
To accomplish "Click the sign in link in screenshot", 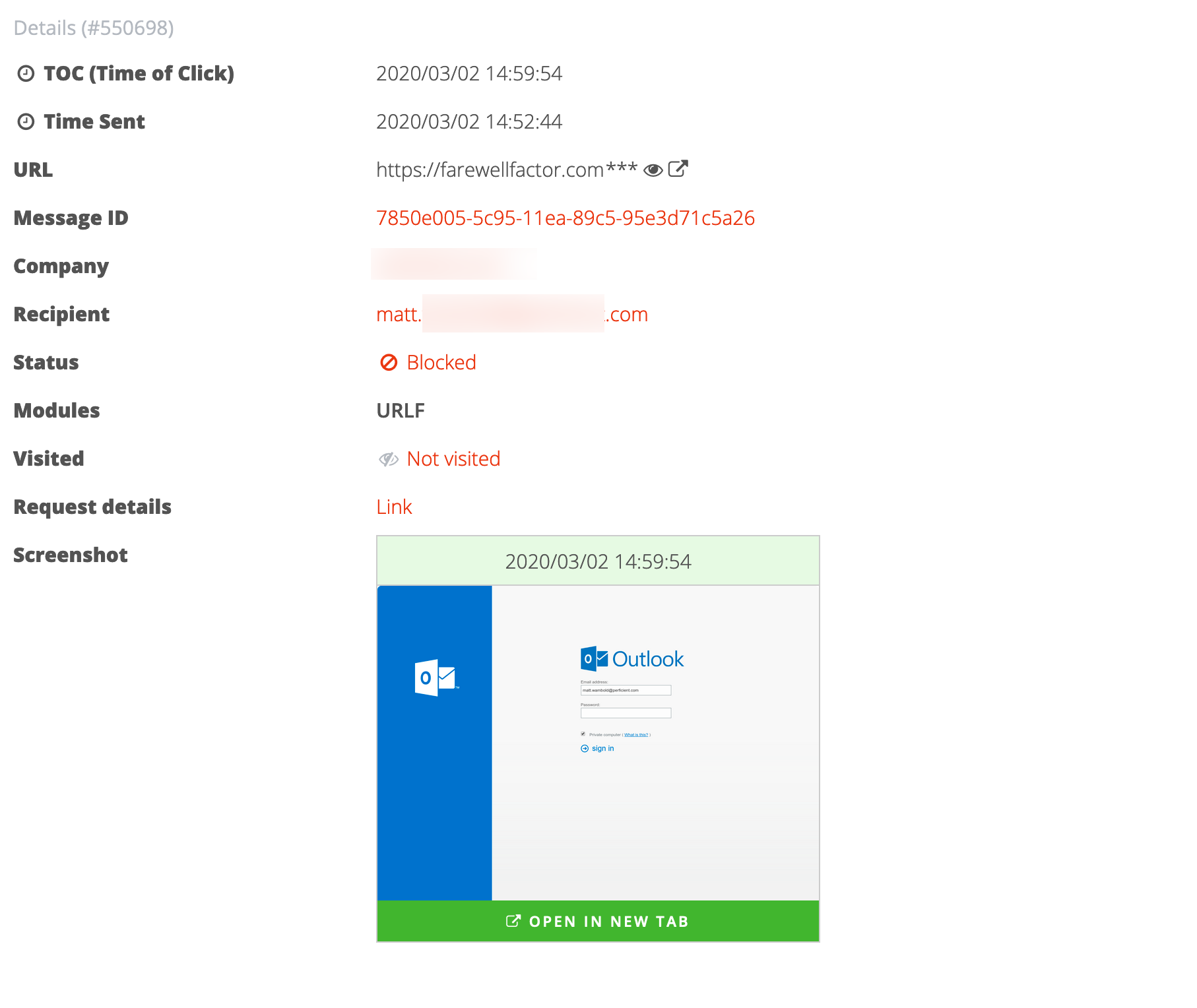I will tap(598, 748).
